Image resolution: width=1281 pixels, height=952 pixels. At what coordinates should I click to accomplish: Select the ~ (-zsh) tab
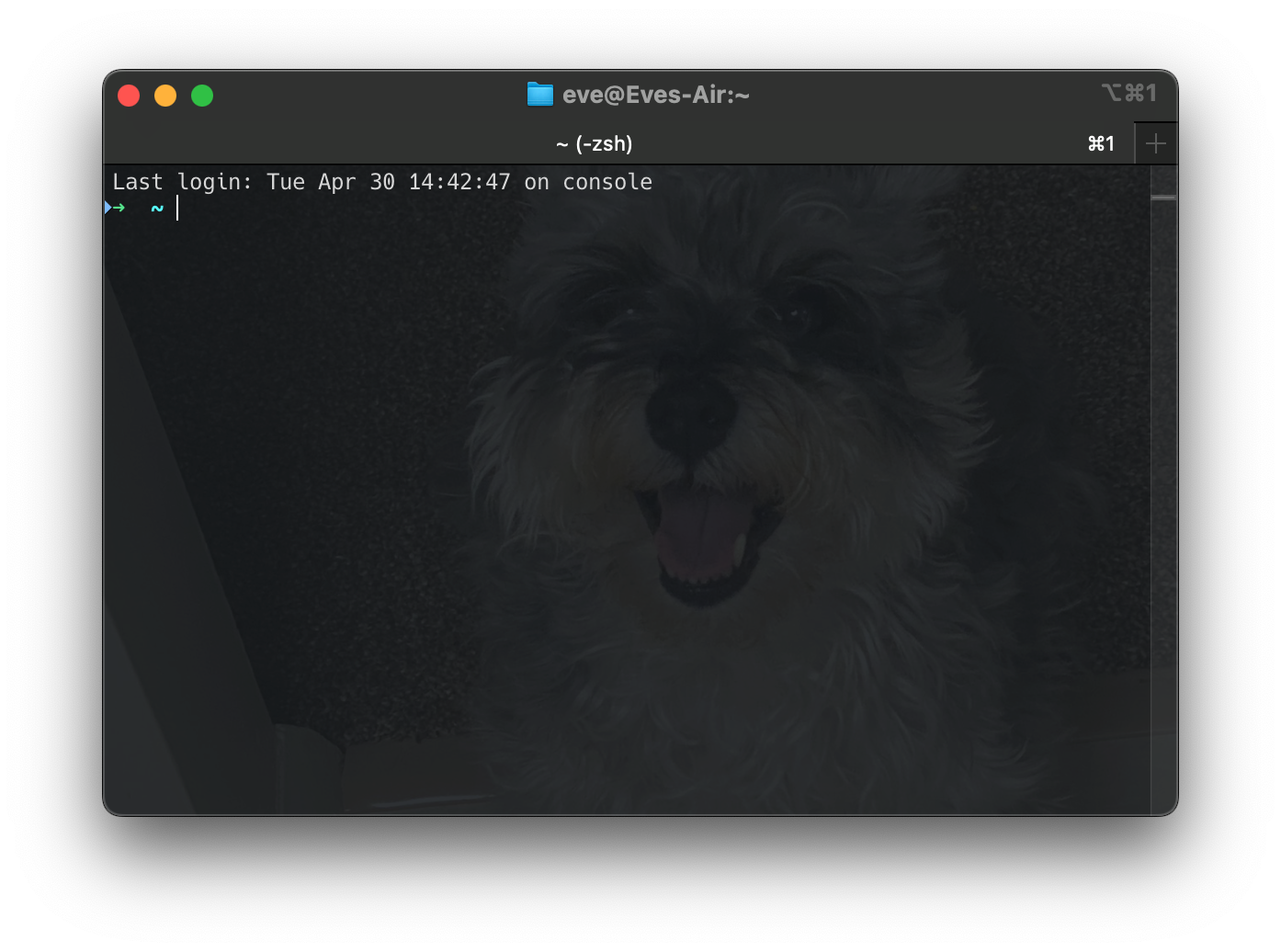(x=594, y=143)
